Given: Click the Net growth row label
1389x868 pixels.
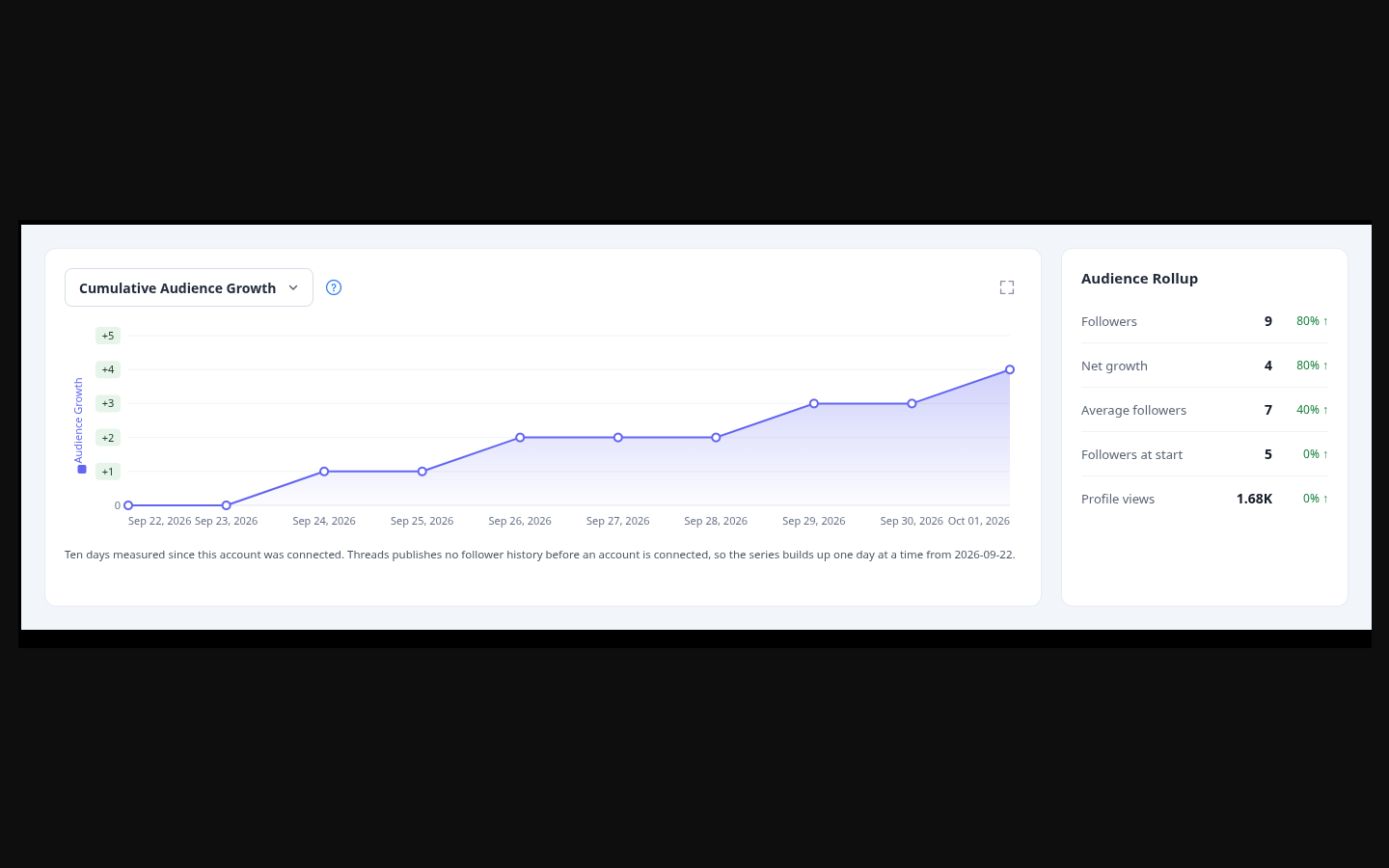Looking at the screenshot, I should click(1114, 366).
